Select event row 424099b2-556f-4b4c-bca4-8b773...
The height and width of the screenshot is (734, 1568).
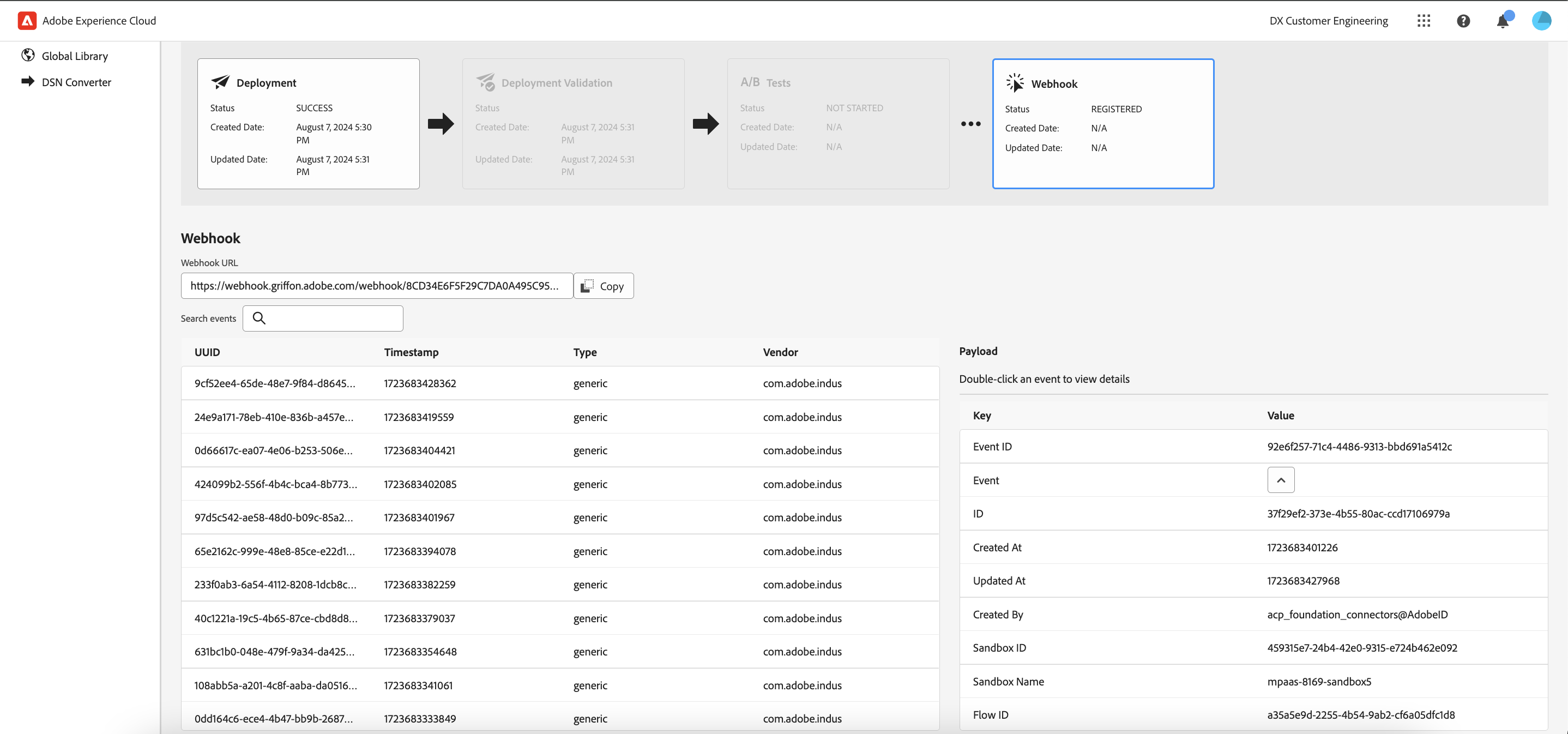[x=560, y=484]
